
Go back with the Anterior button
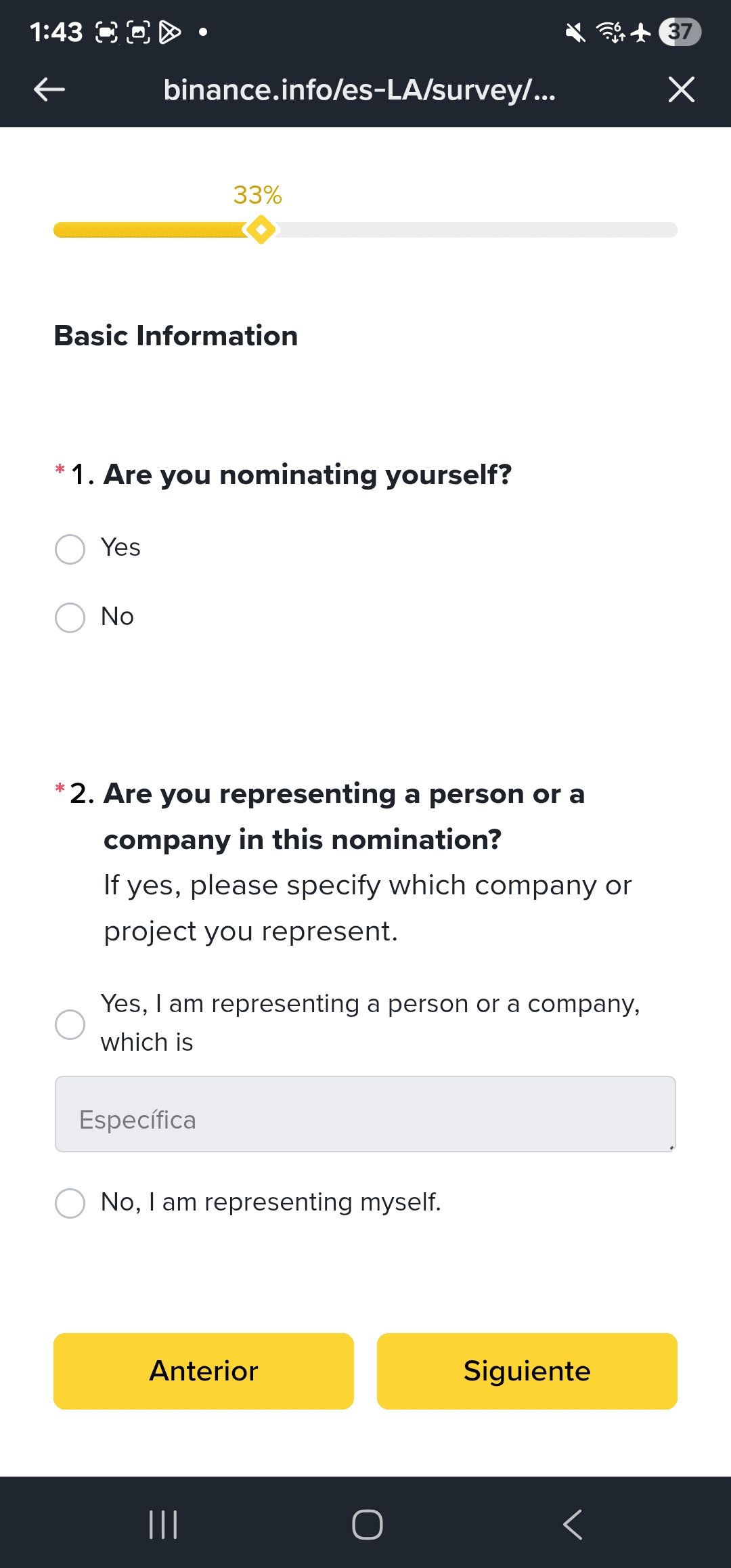pyautogui.click(x=204, y=1371)
